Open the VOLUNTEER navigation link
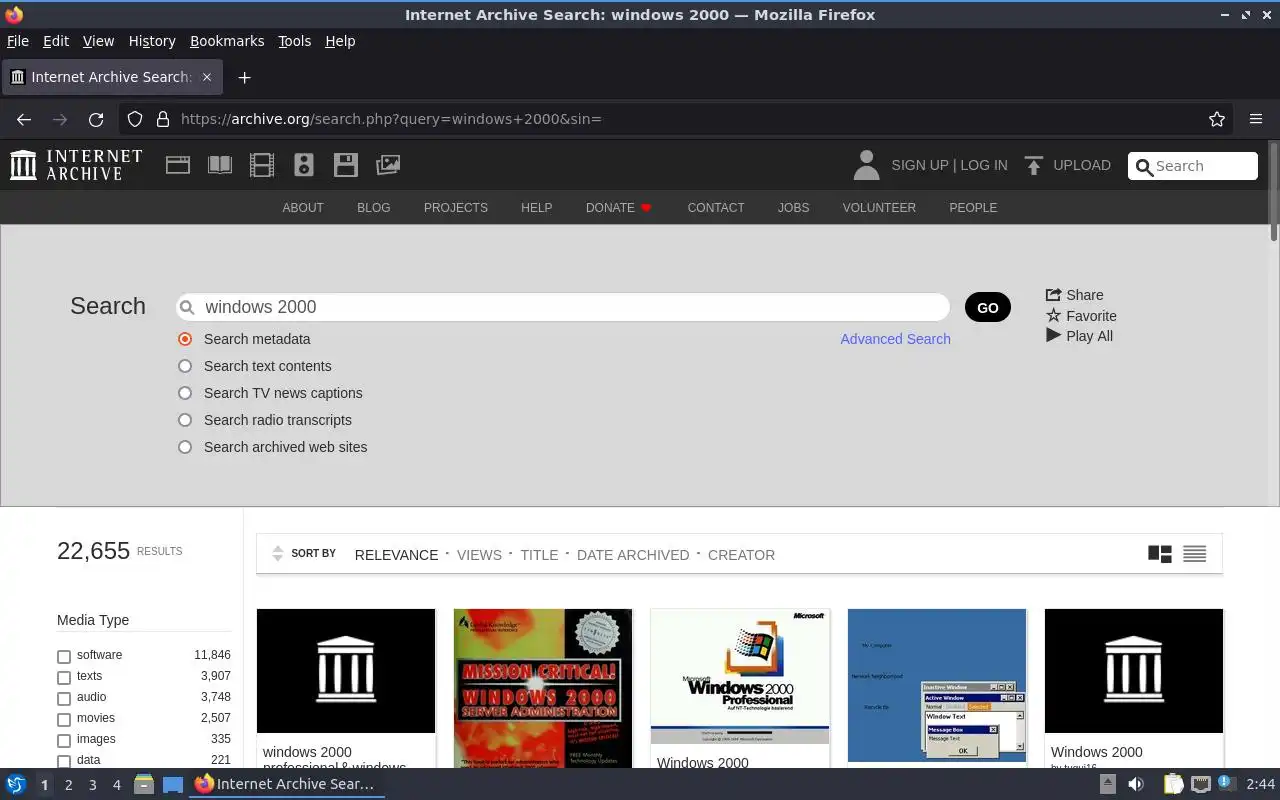Image resolution: width=1280 pixels, height=800 pixels. (x=879, y=208)
